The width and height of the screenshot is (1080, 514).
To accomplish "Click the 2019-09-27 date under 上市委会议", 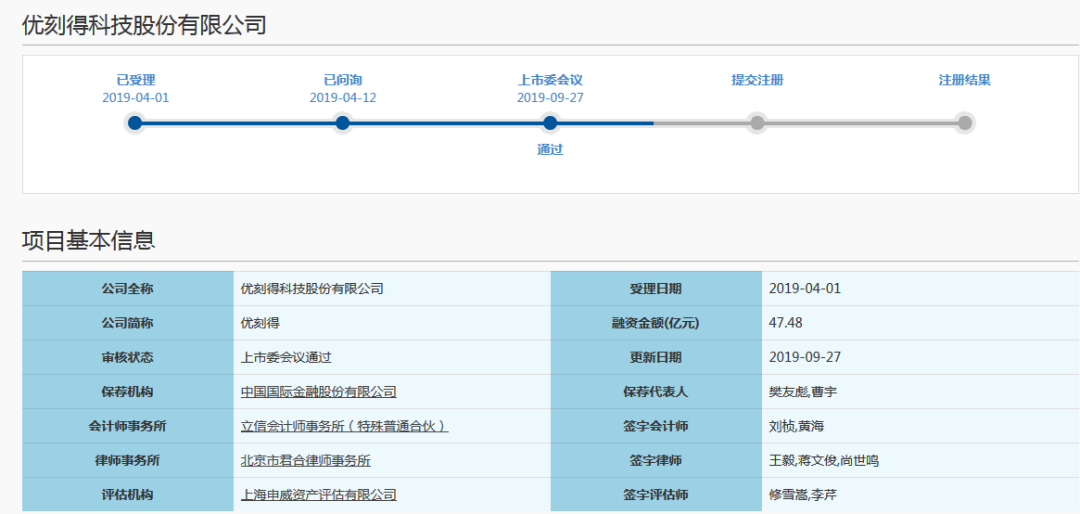I will 550,98.
